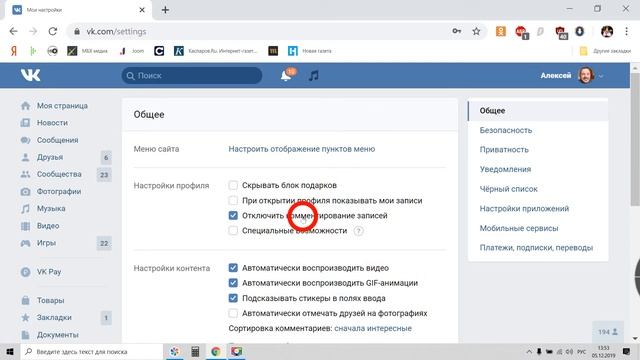
Task: Uncheck 'Автоматически воспроизводить видео'
Action: (x=233, y=268)
